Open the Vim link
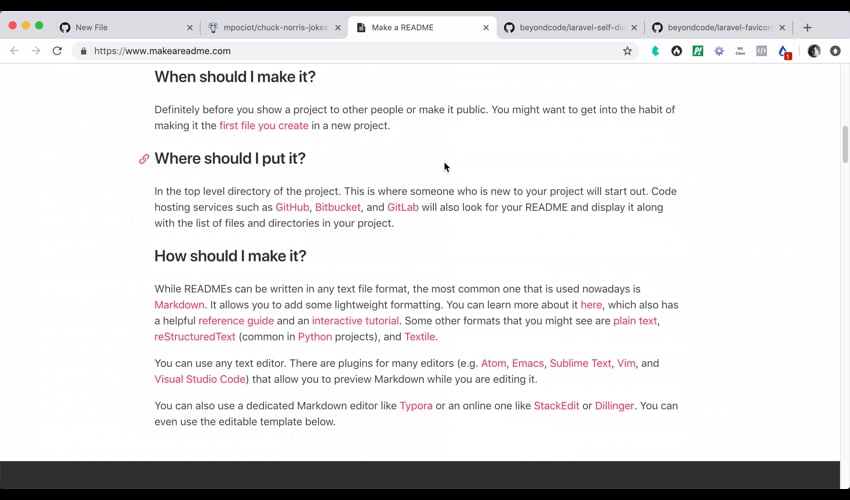Viewport: 850px width, 500px height. pos(626,363)
